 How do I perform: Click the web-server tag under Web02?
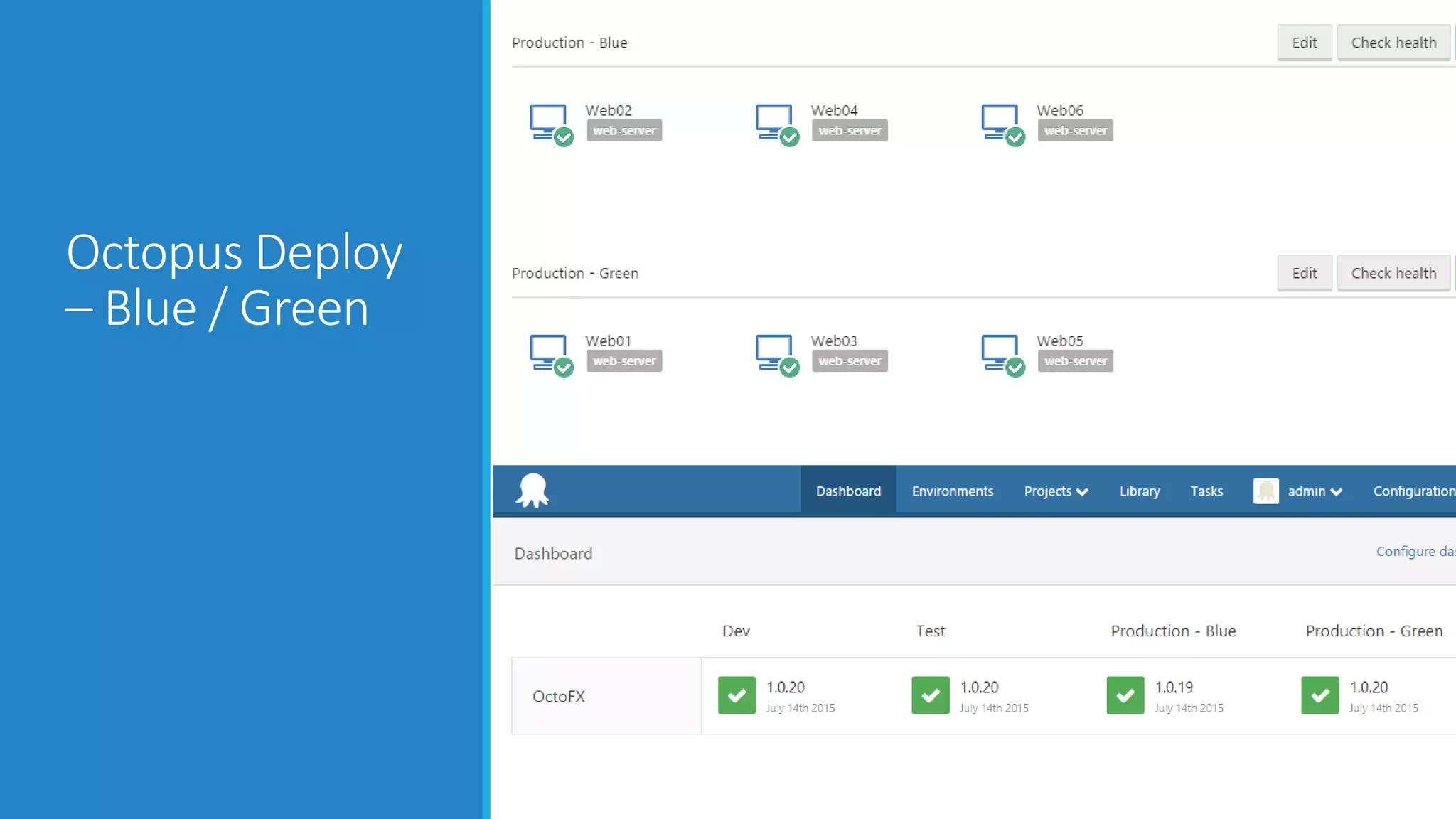click(x=624, y=130)
